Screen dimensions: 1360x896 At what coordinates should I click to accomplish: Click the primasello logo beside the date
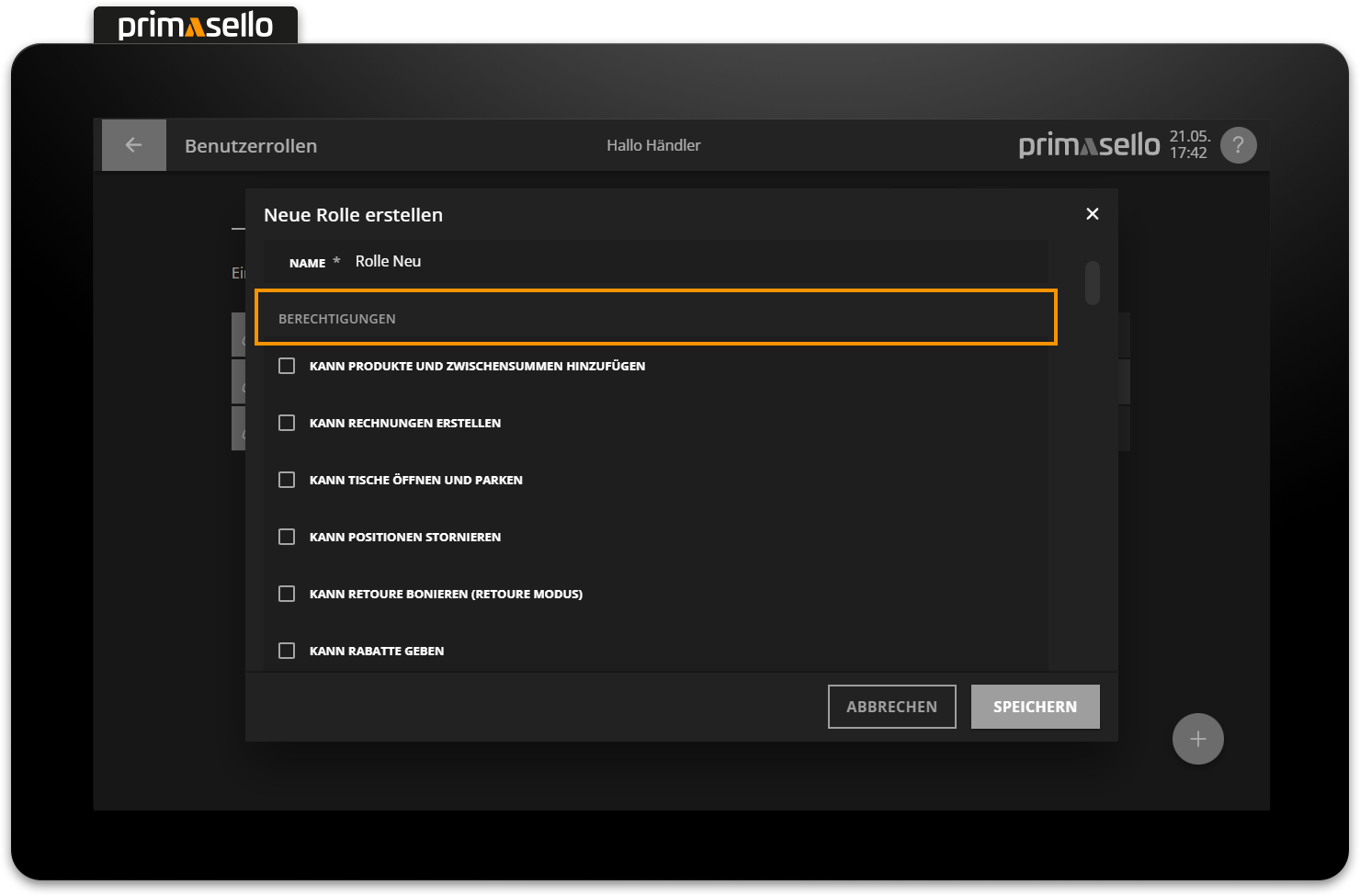coord(1089,145)
